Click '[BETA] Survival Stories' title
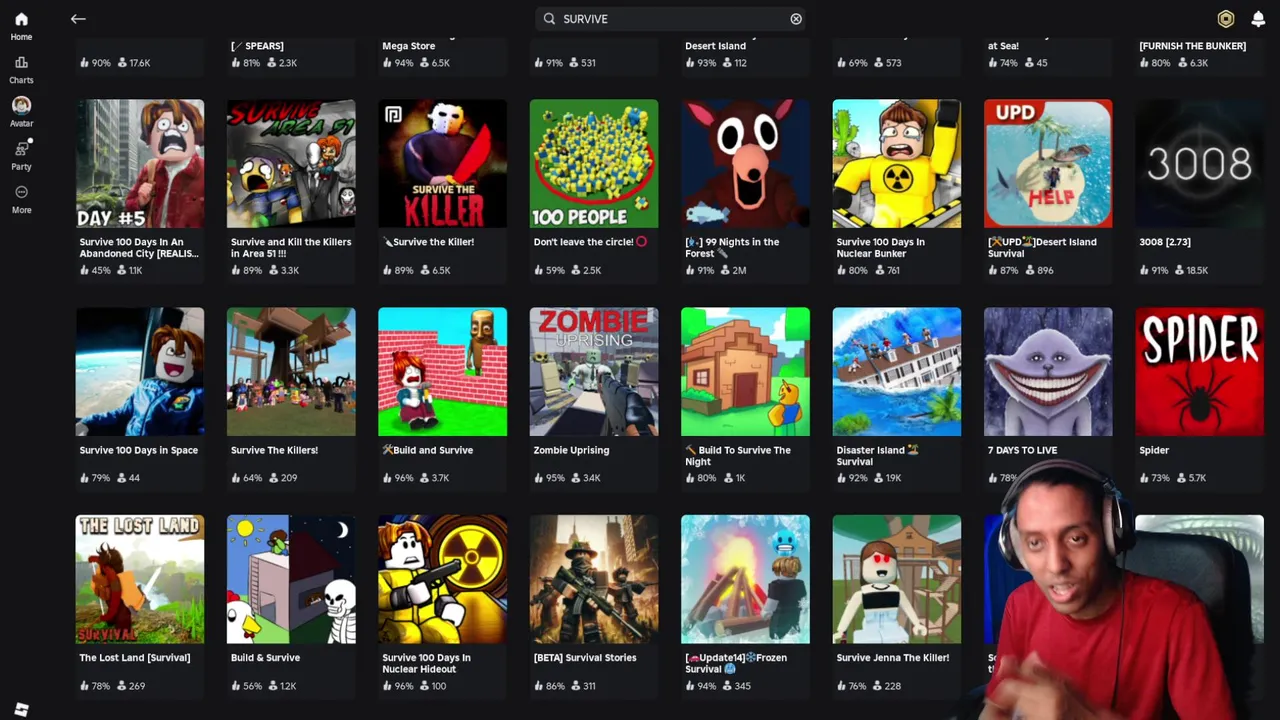The width and height of the screenshot is (1280, 720). pos(585,658)
